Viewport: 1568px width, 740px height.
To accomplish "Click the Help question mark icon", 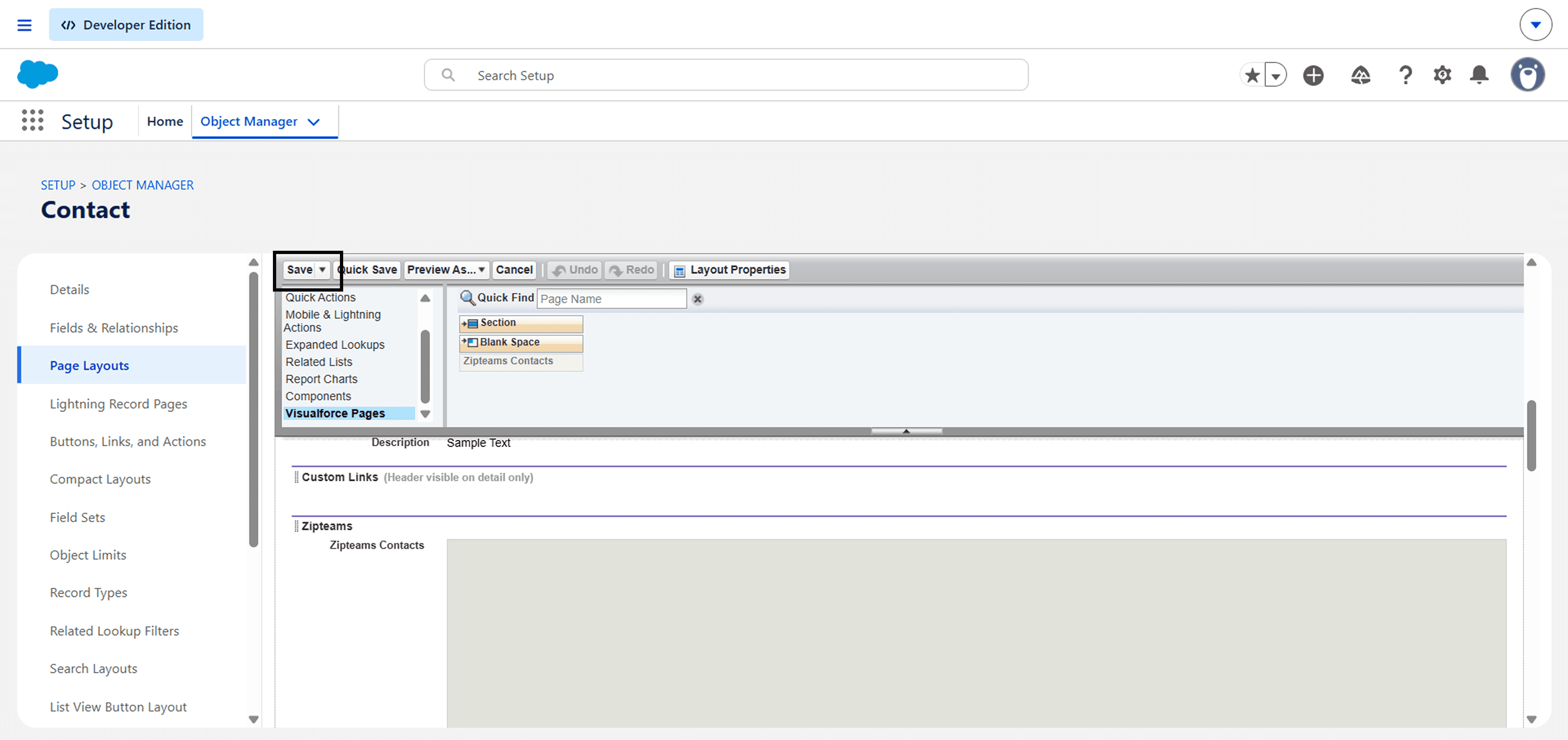I will (x=1405, y=75).
